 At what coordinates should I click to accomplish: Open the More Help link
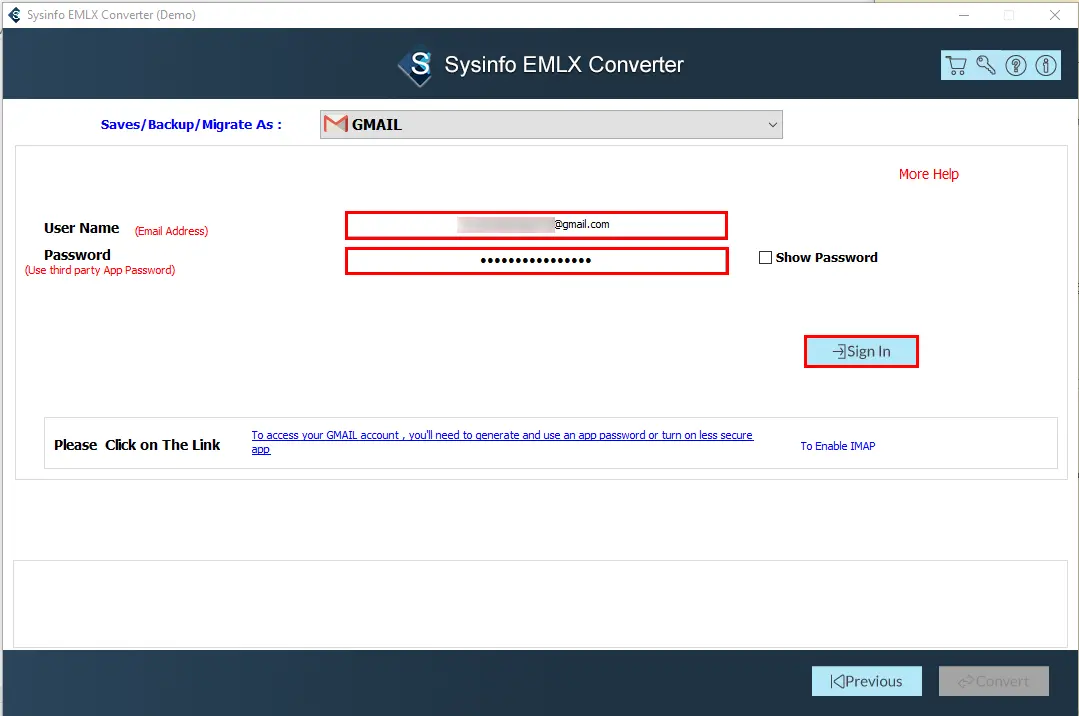tap(928, 174)
